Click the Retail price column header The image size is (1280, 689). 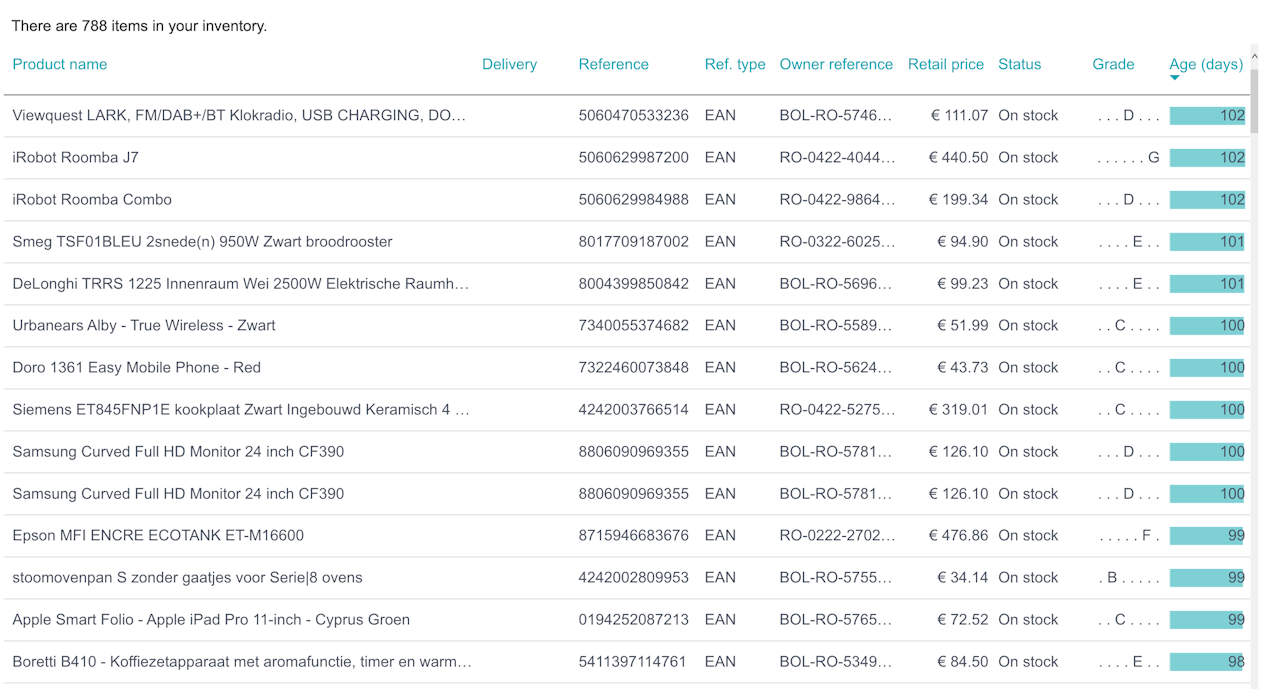point(946,64)
